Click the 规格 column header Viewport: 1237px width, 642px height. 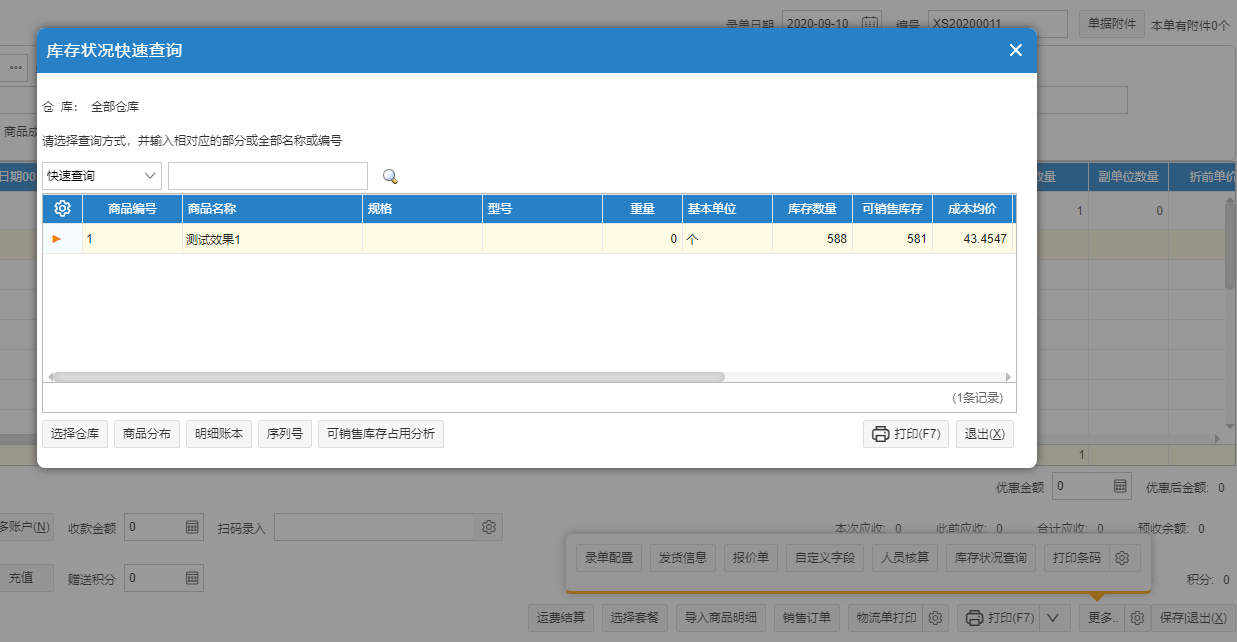coord(422,209)
